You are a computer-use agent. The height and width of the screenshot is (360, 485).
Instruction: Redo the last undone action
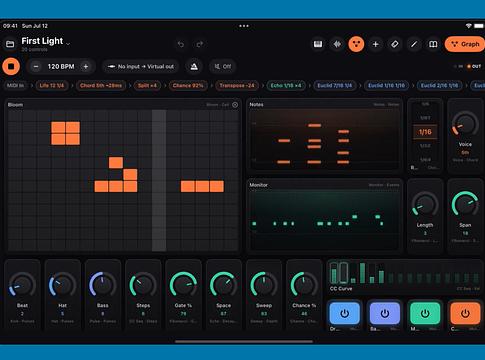pyautogui.click(x=200, y=44)
